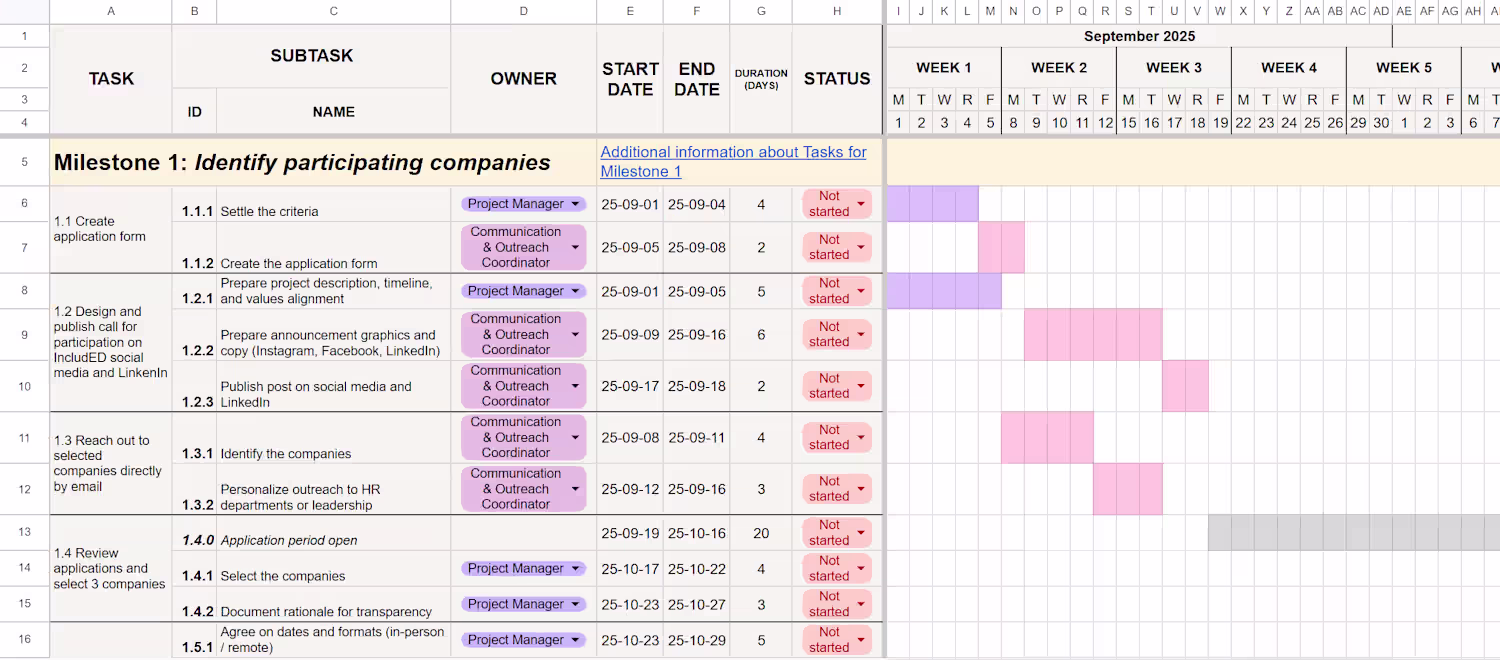Select column D header
Viewport: 1500px width, 660px height.
524,11
